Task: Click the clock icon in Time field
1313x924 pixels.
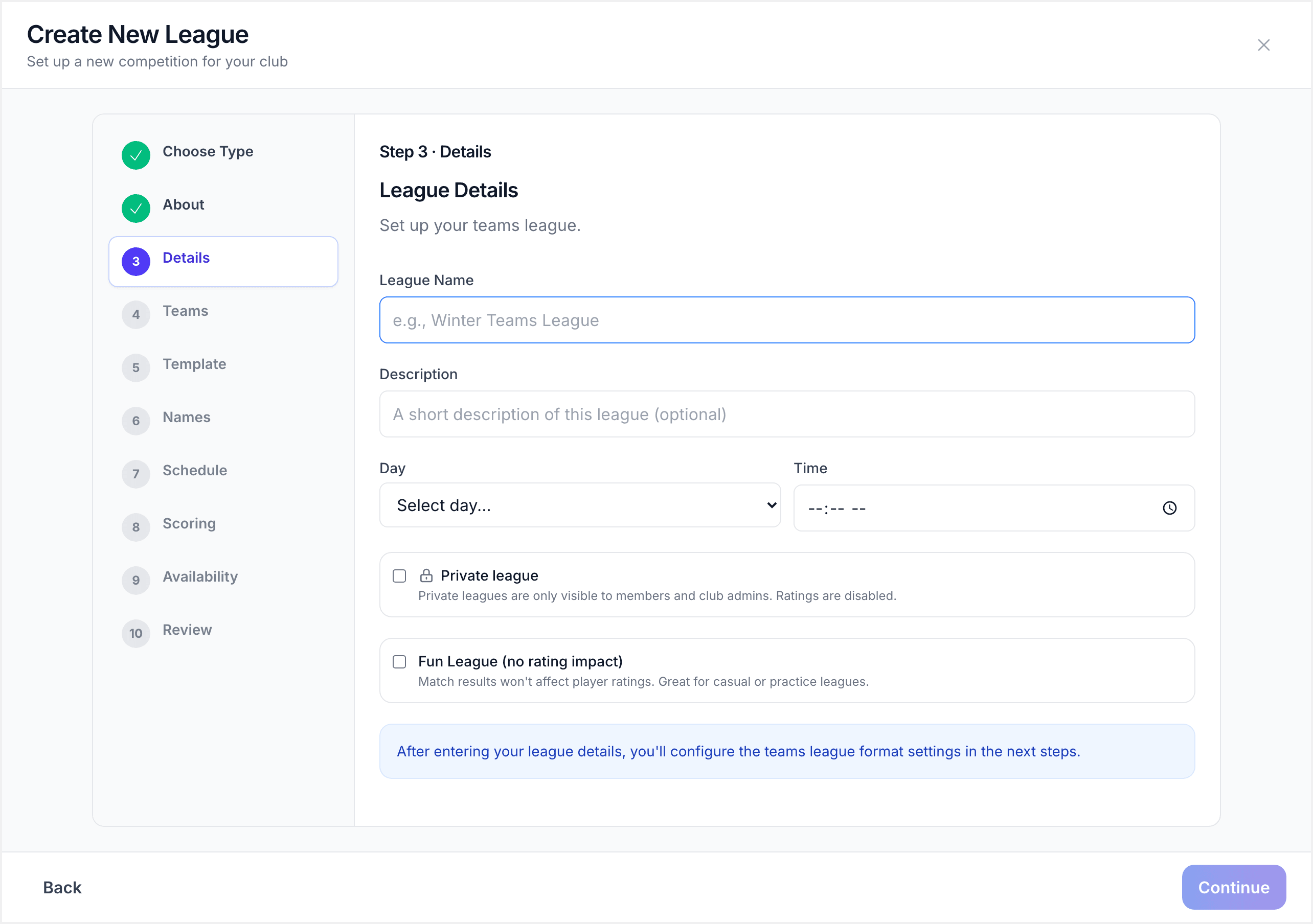Action: (1169, 508)
